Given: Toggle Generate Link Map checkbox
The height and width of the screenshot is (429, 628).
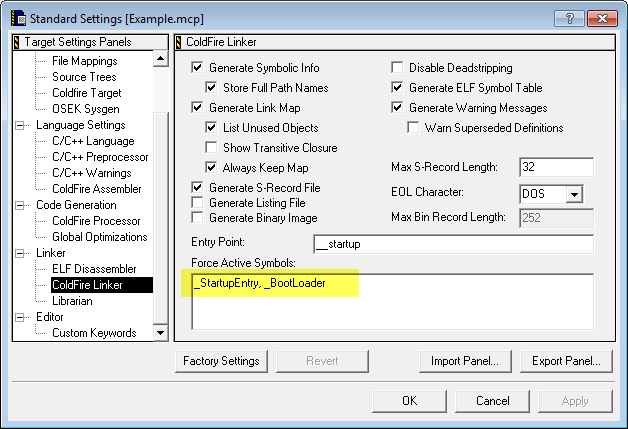Looking at the screenshot, I should (197, 107).
